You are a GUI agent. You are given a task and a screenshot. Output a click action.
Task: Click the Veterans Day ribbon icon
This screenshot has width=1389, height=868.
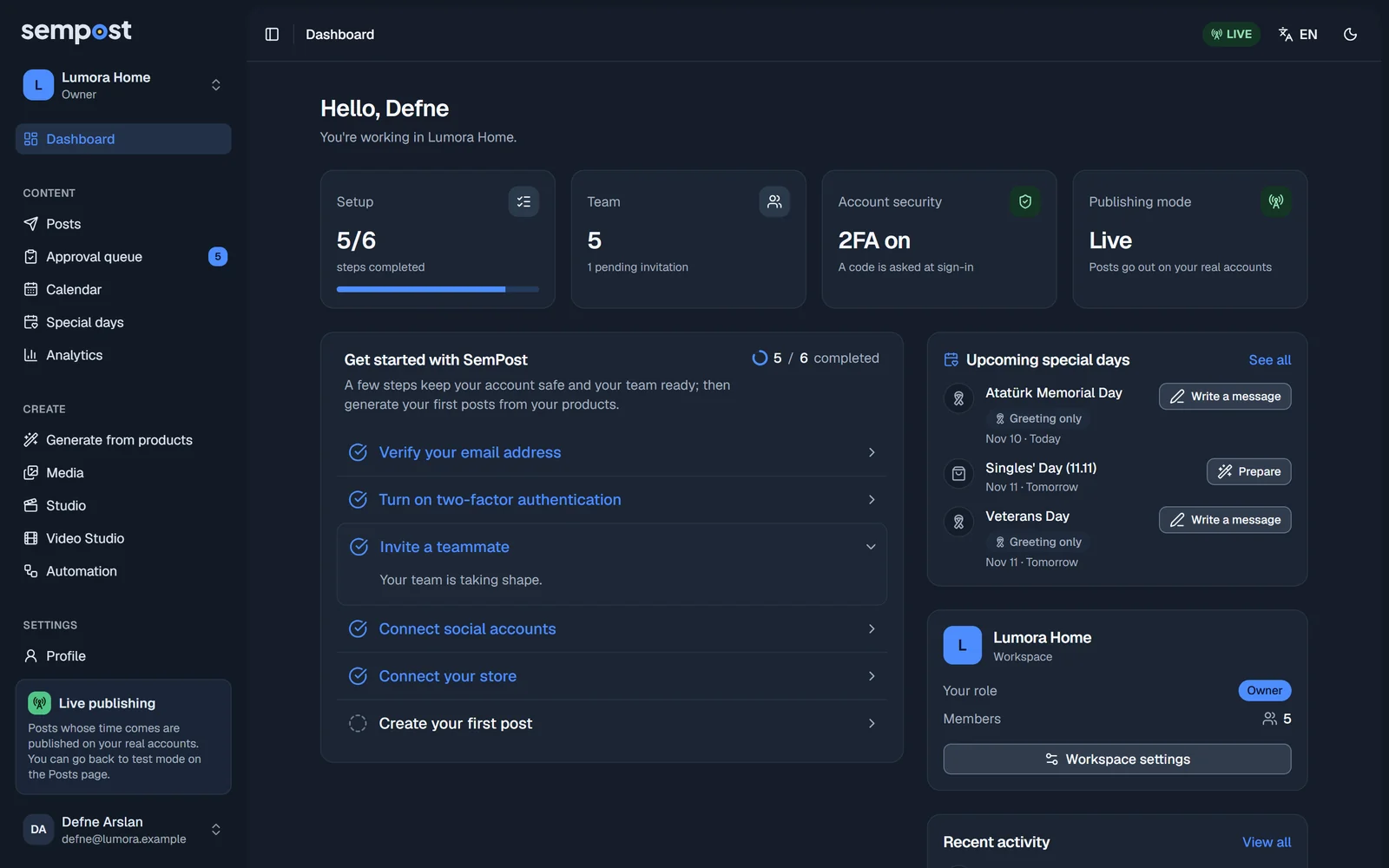[958, 522]
